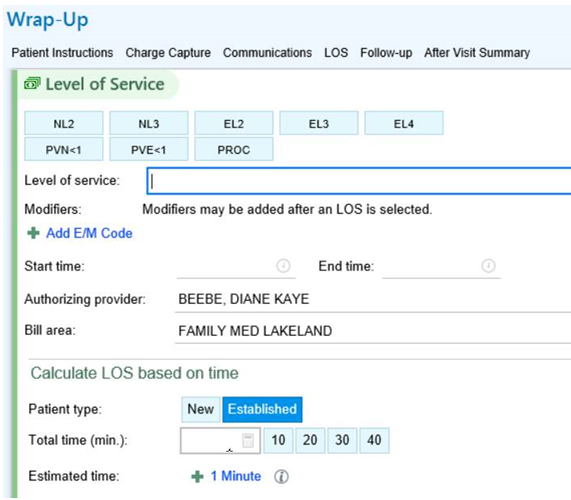Click the Authorizing provider field
This screenshot has width=571, height=500.
point(373,300)
